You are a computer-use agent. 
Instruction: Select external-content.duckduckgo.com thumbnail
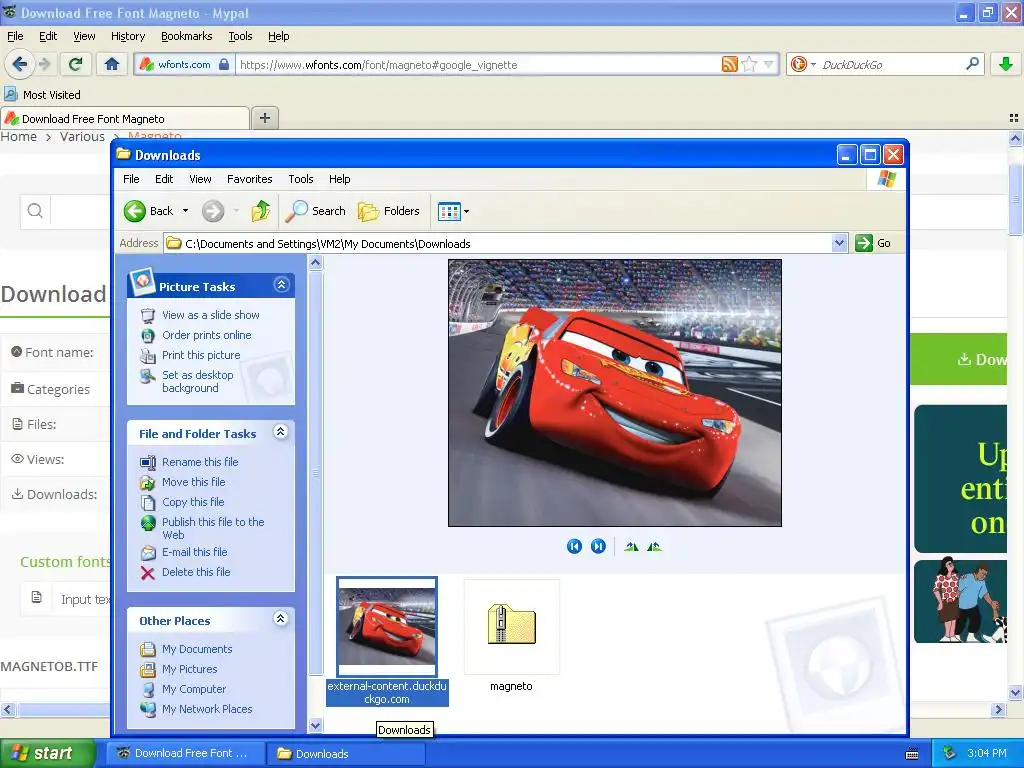coord(387,640)
